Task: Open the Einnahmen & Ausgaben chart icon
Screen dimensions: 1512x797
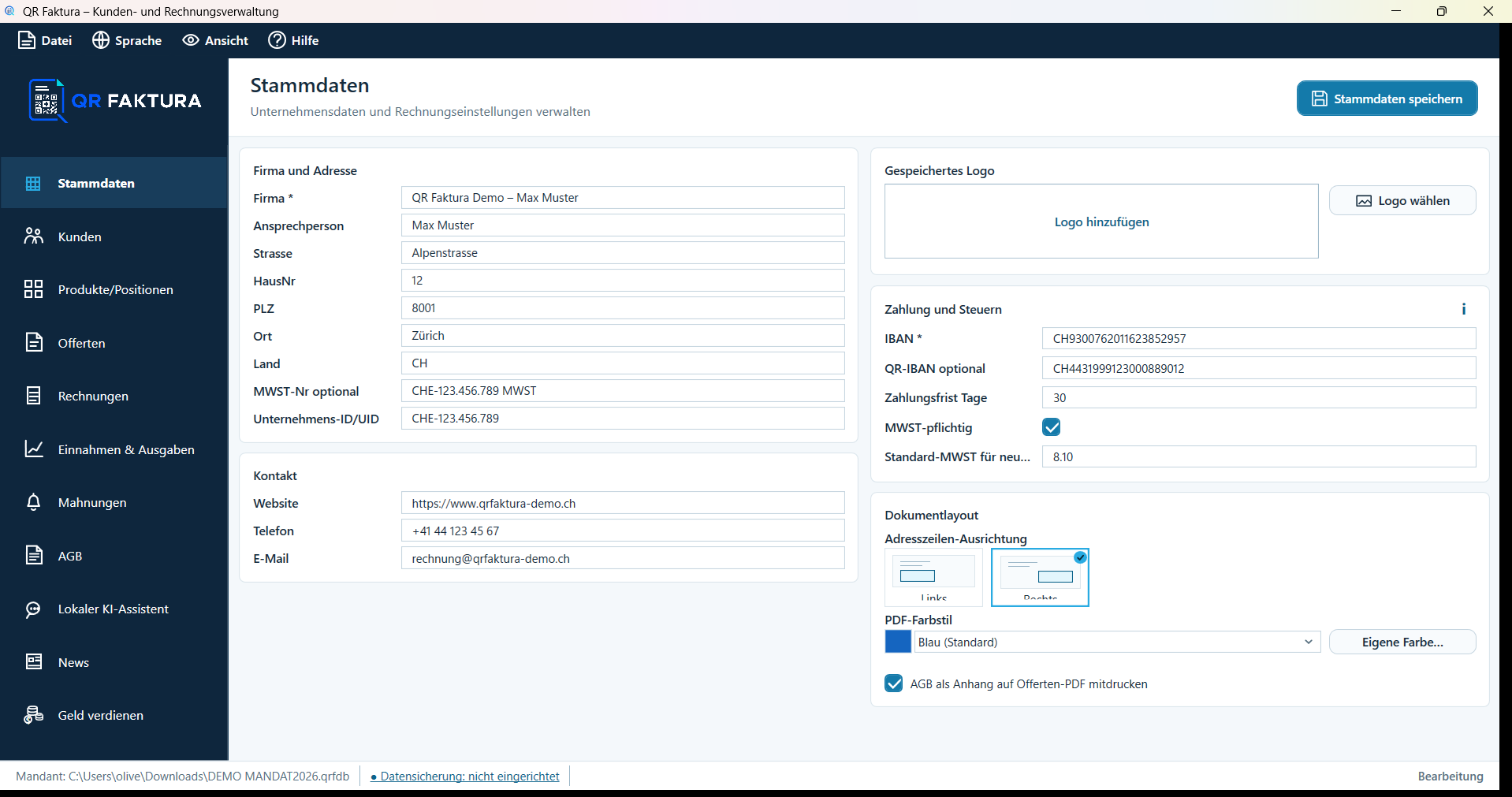Action: pyautogui.click(x=34, y=449)
